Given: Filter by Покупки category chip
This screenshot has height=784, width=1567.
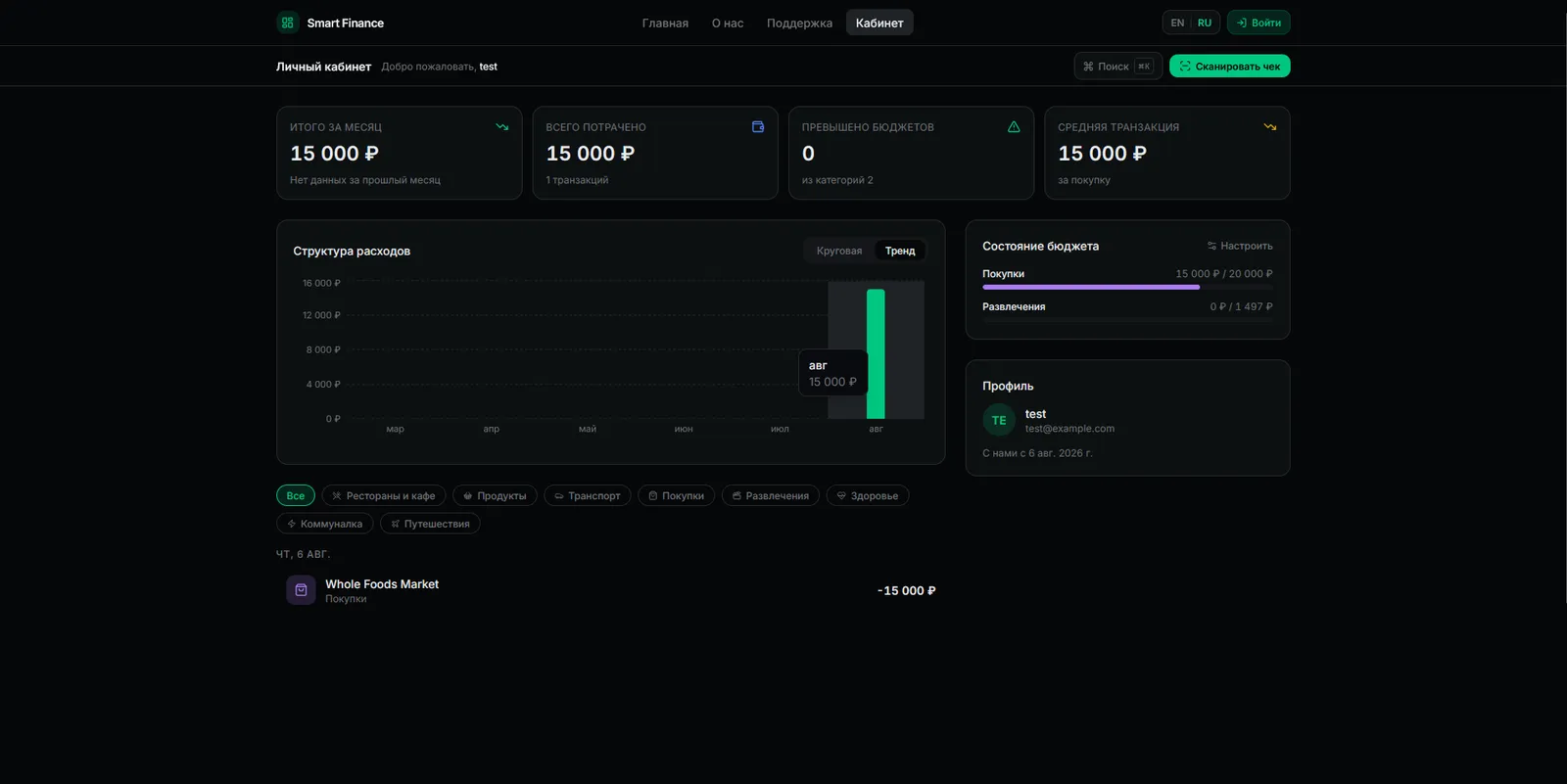Looking at the screenshot, I should click(x=676, y=495).
